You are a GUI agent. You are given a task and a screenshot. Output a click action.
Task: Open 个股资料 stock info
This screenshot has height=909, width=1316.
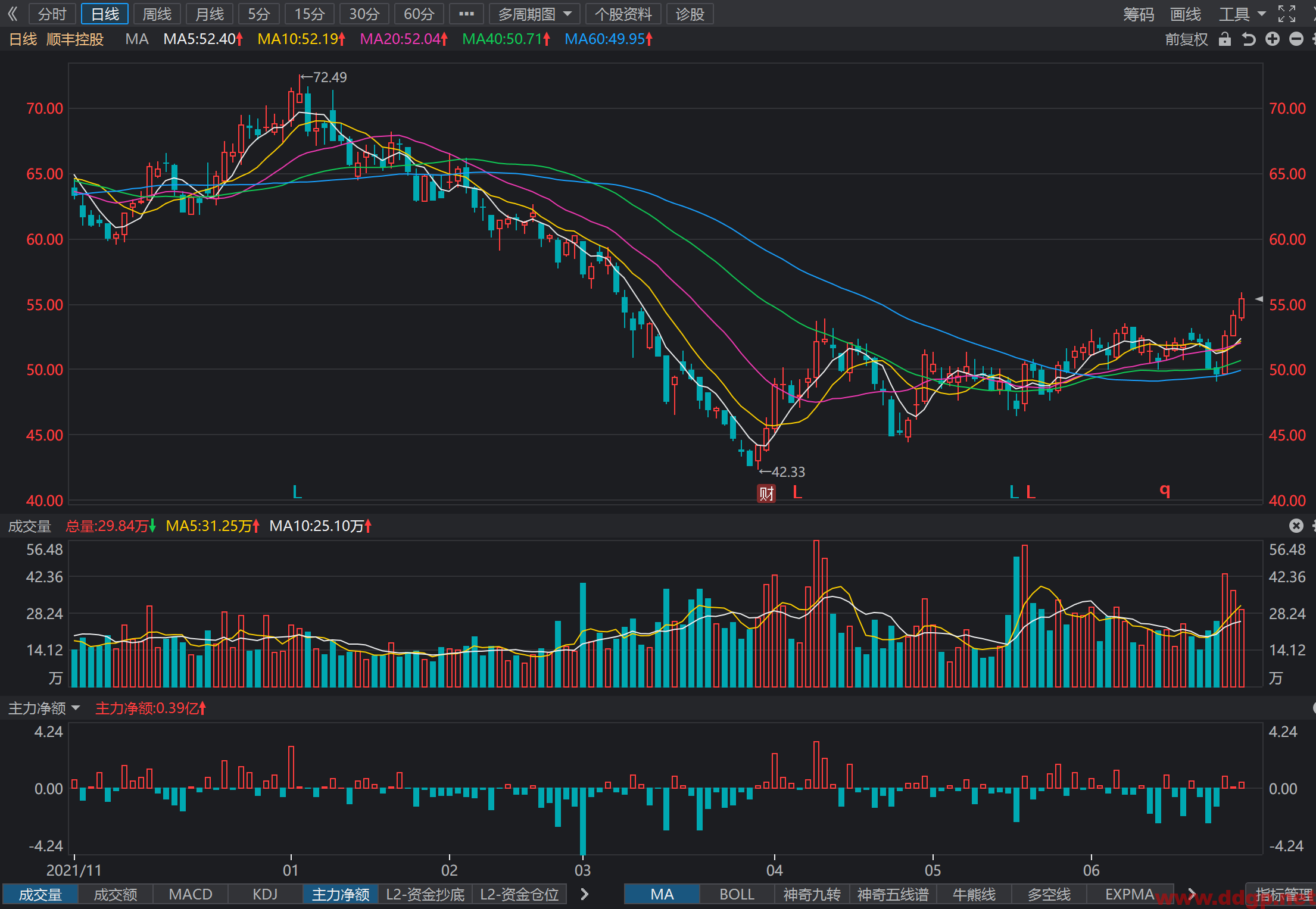(x=623, y=14)
